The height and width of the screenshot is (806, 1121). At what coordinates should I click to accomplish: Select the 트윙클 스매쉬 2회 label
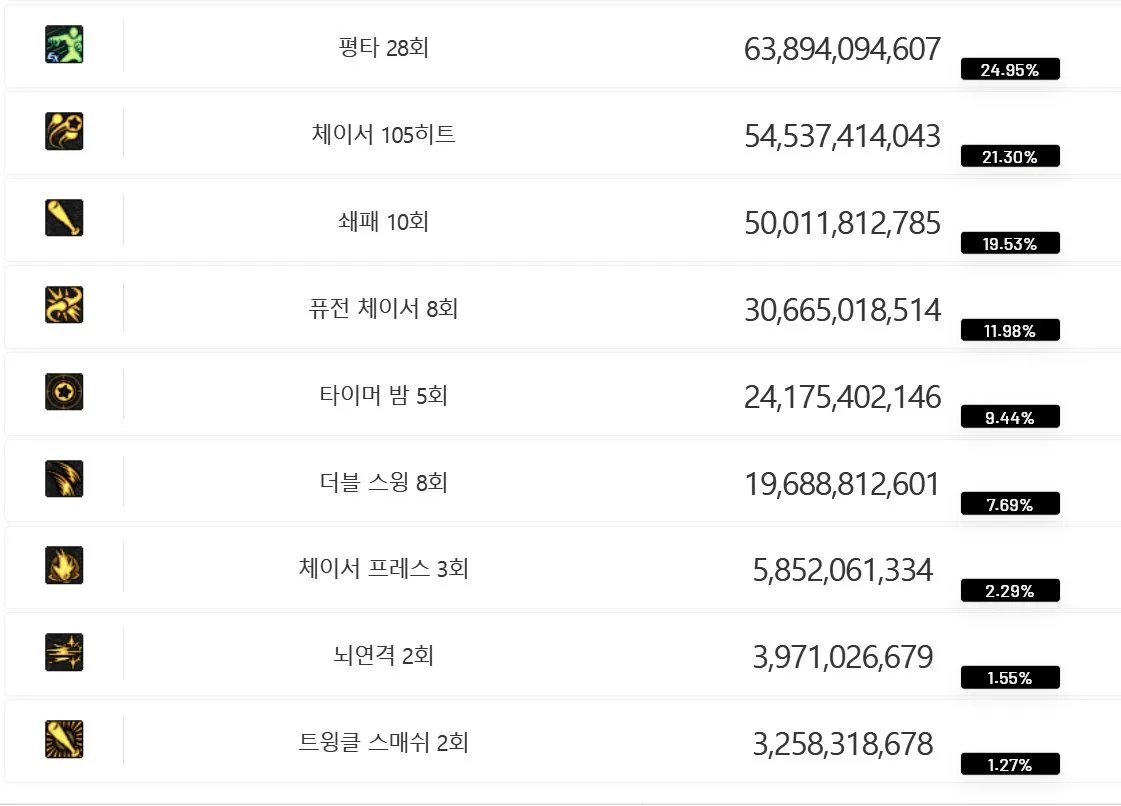tap(384, 743)
